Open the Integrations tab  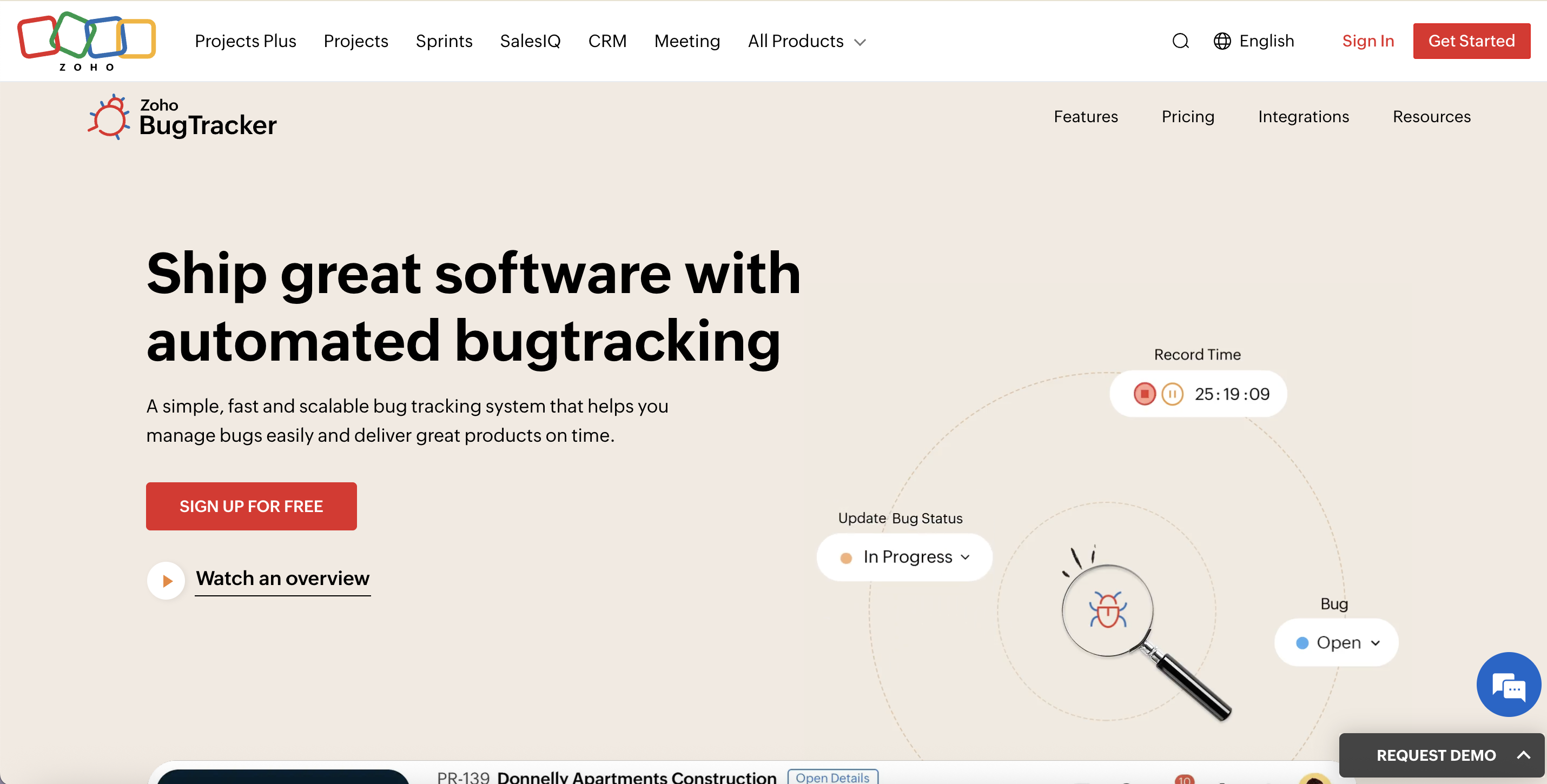[x=1303, y=116]
